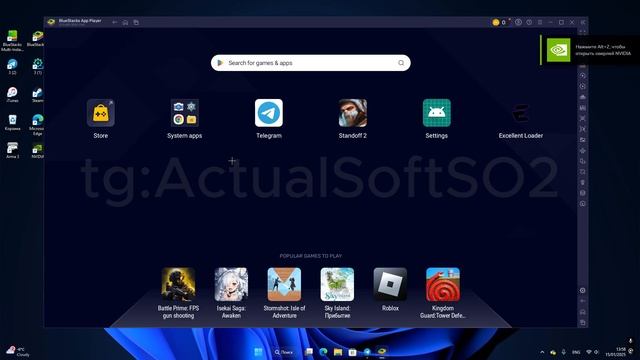
Task: Open the Roblox game tile
Action: pos(390,284)
